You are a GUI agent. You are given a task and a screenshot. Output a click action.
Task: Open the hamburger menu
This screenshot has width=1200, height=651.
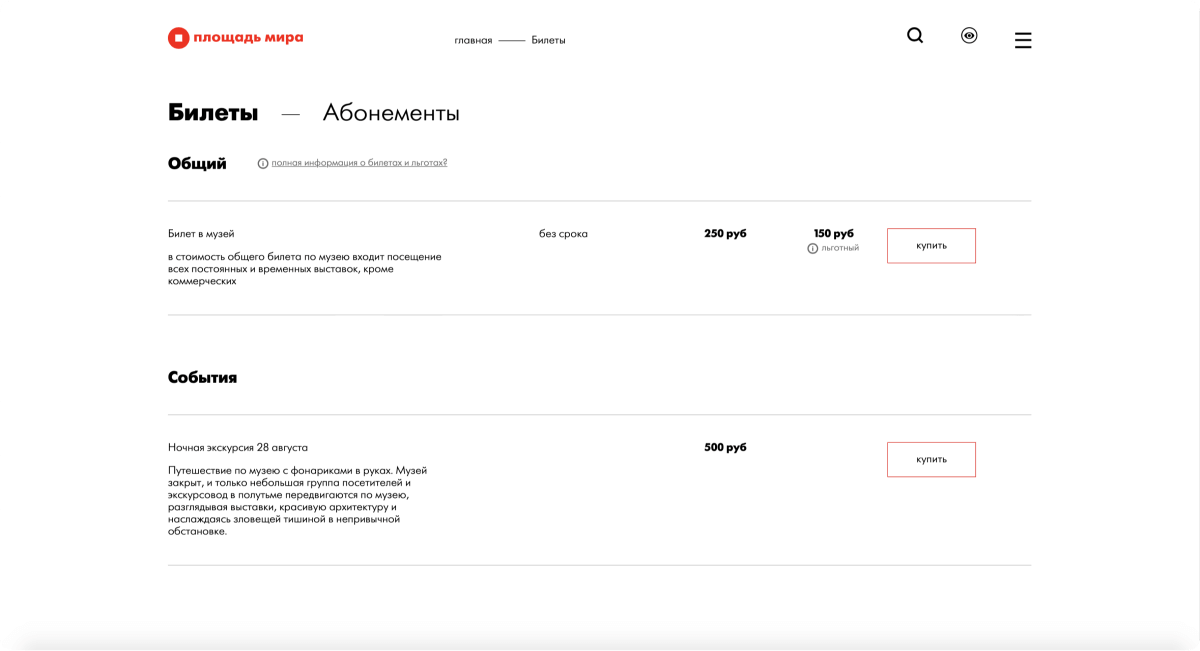coord(1023,40)
